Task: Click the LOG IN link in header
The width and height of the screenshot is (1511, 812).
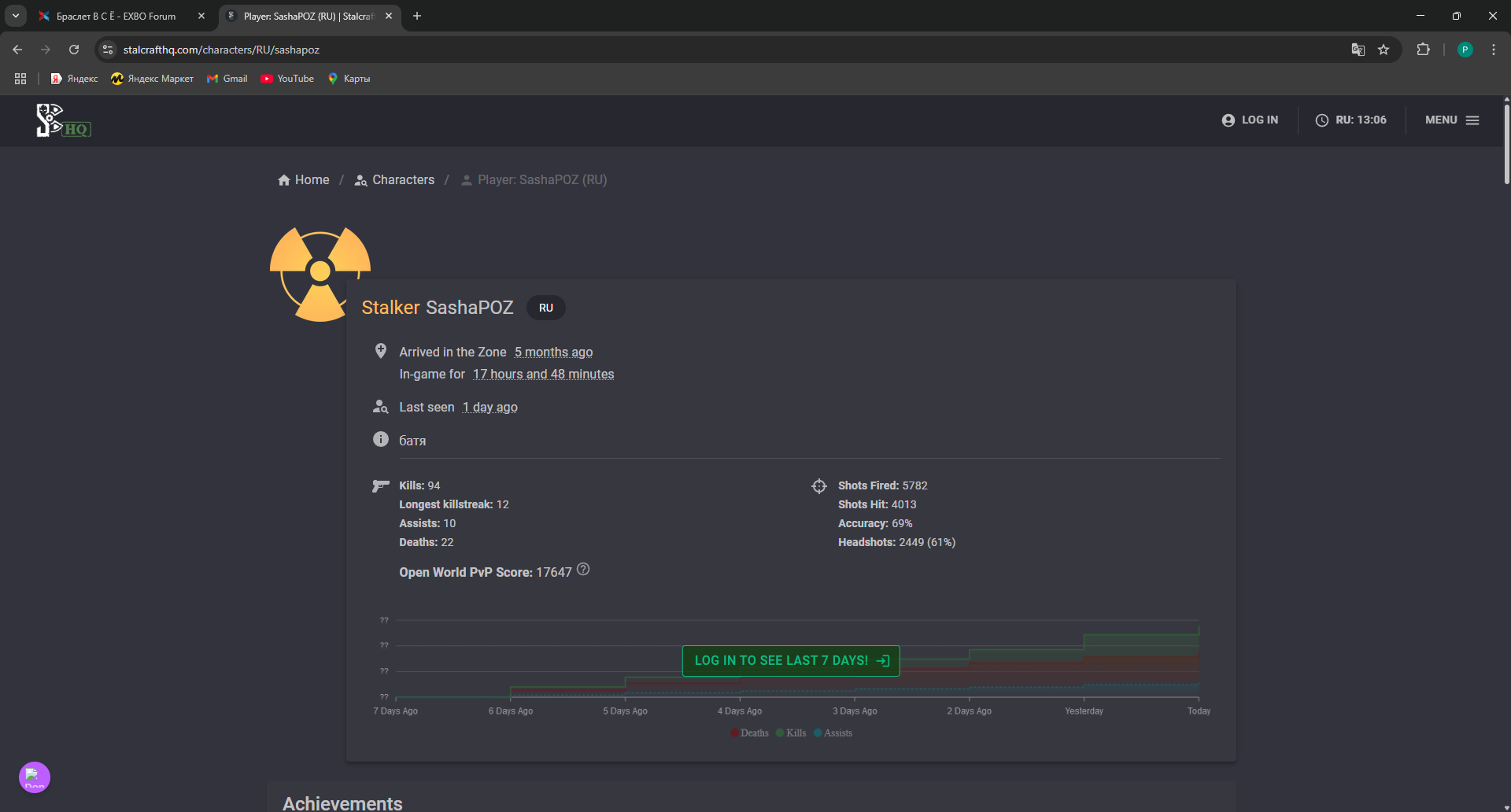Action: click(1250, 120)
